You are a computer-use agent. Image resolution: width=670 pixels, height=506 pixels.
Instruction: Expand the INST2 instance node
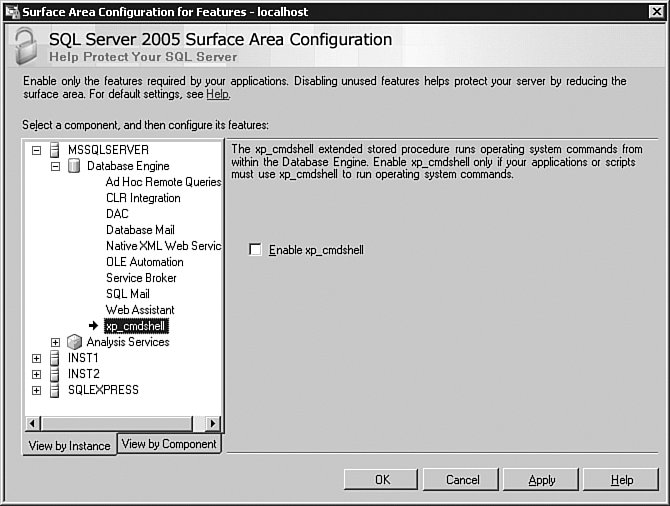(37, 374)
